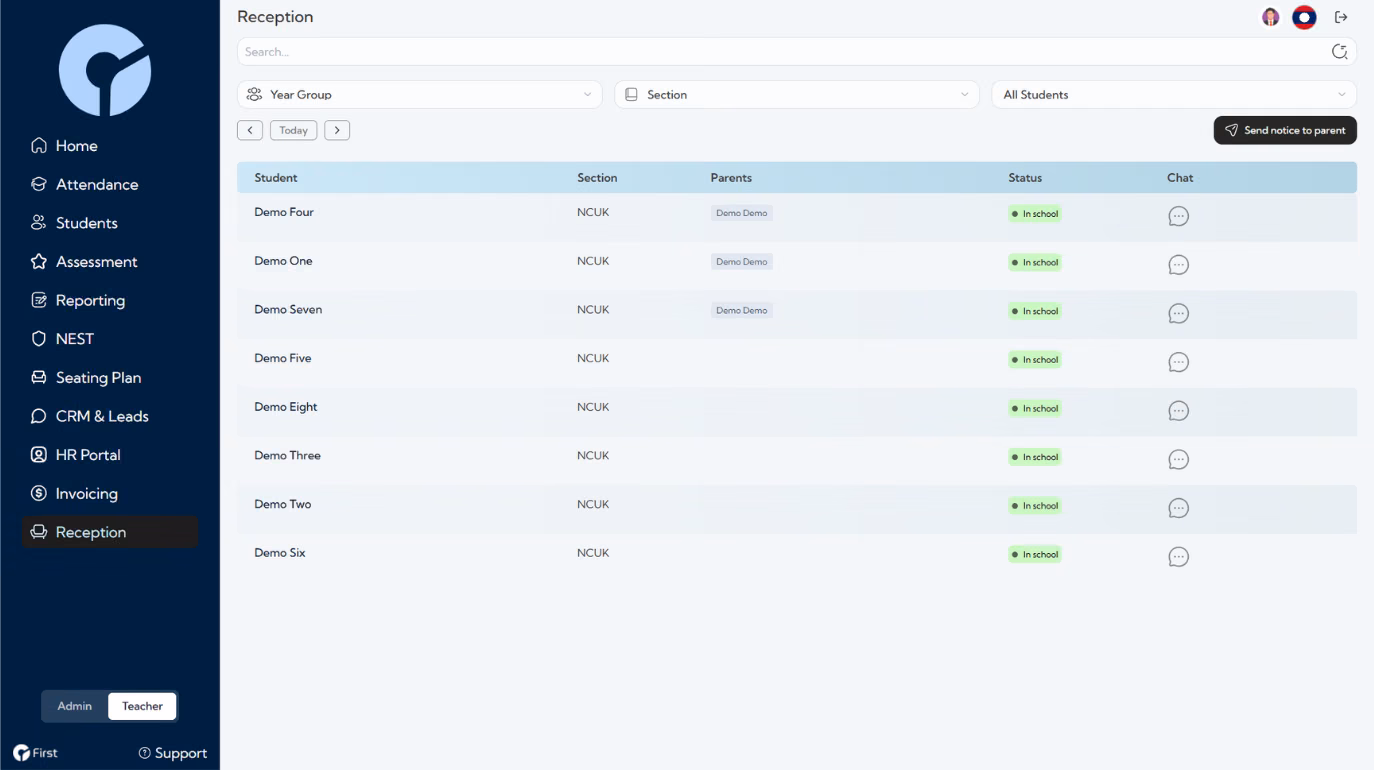The height and width of the screenshot is (770, 1374).
Task: Open Seating Plan in the sidebar
Action: tap(110, 378)
